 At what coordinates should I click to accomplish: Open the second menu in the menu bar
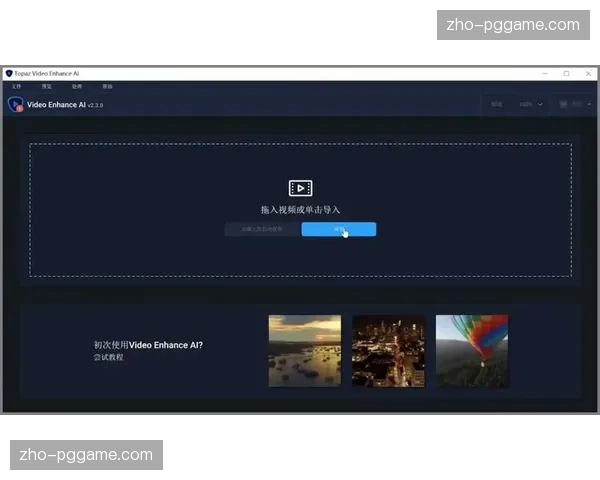click(46, 87)
